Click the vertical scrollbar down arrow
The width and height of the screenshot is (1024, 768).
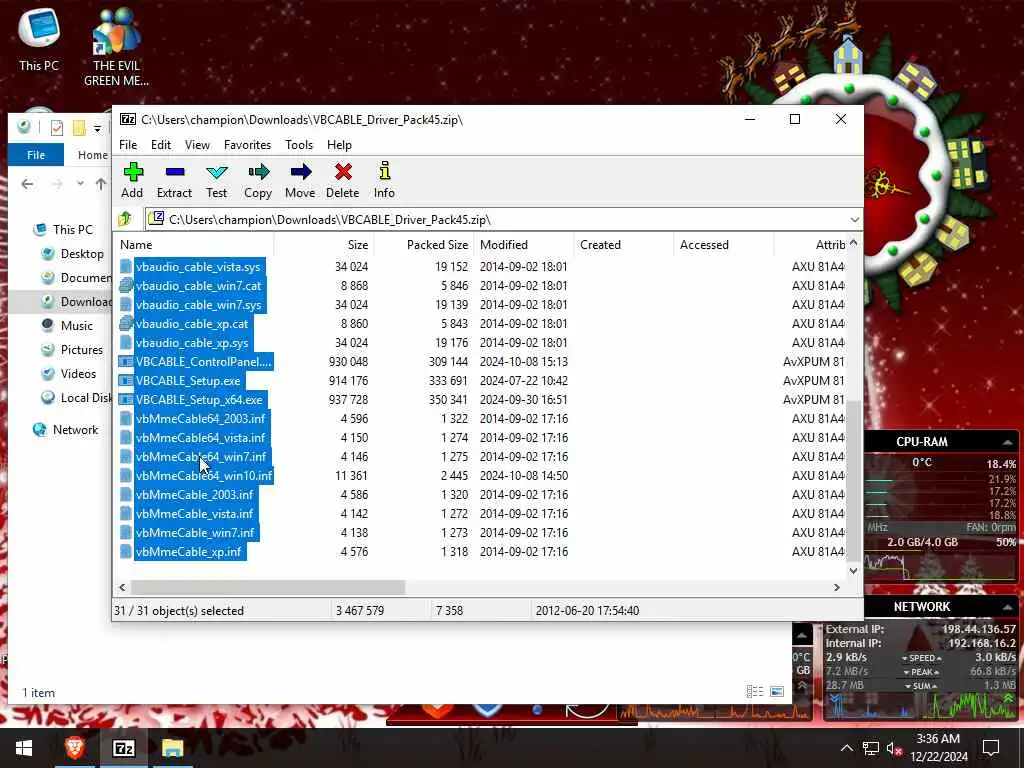853,571
